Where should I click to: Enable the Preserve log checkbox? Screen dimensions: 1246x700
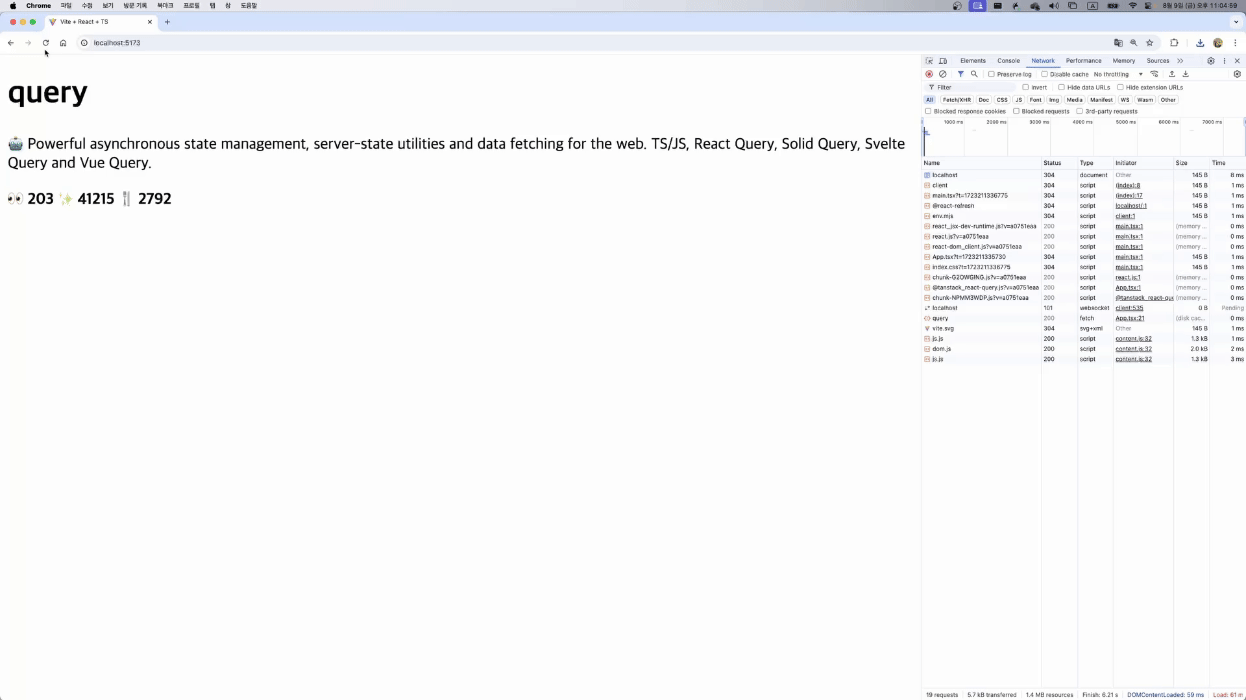click(x=991, y=74)
